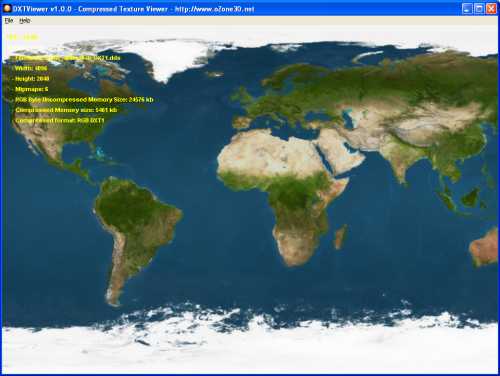Click the Compressed Memory size info line

coord(66,110)
